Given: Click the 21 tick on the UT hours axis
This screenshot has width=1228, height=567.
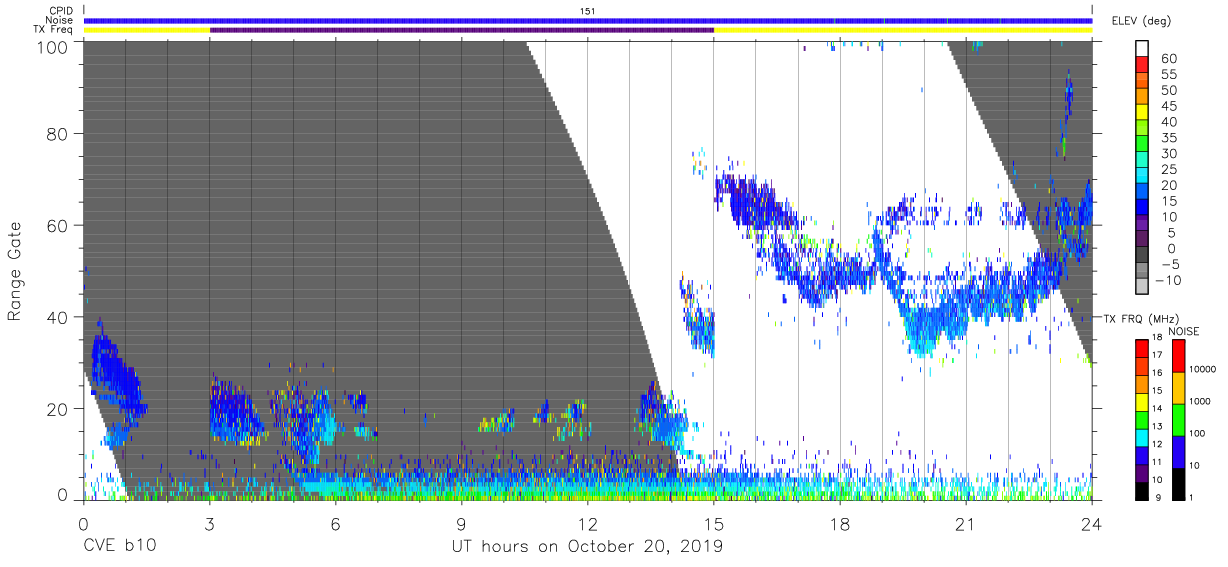Looking at the screenshot, I should [x=966, y=523].
